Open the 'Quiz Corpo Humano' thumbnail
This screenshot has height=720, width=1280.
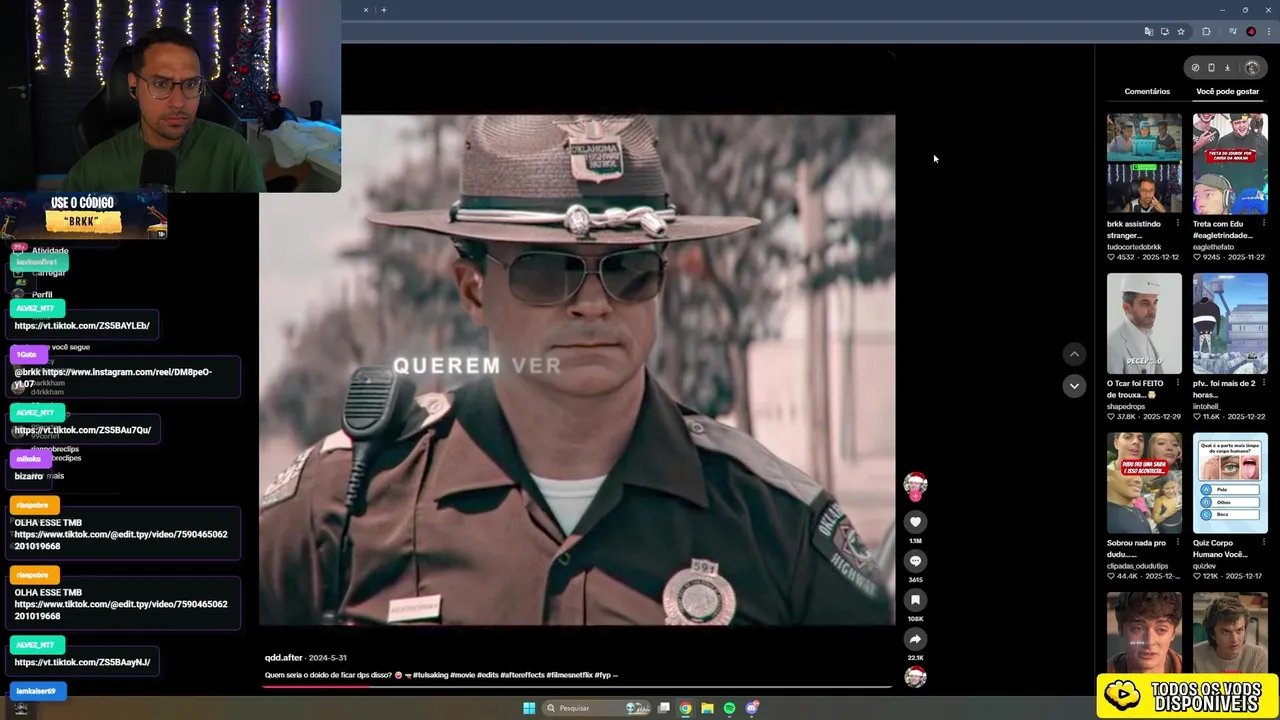pos(1230,483)
